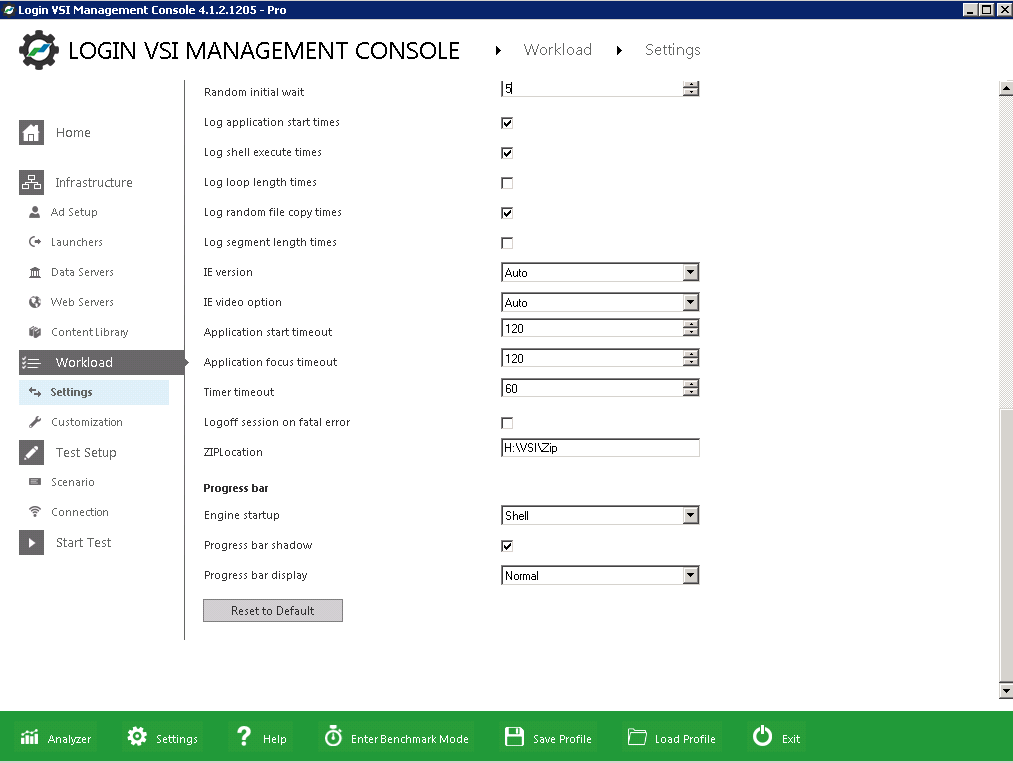The width and height of the screenshot is (1013, 763).
Task: Open Test Setup section
Action: click(86, 452)
